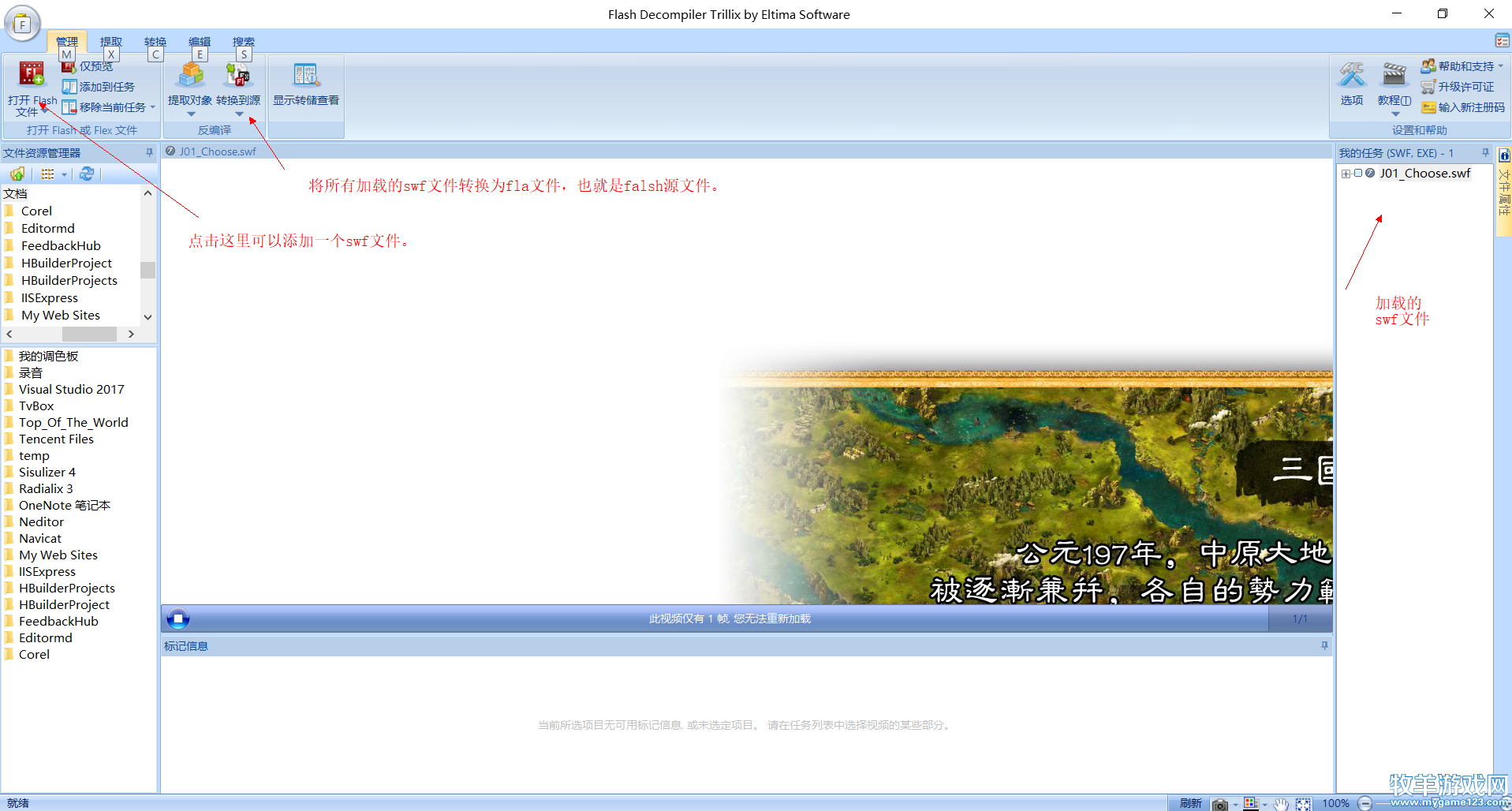
Task: Click the 100% zoom level text
Action: click(x=1336, y=804)
